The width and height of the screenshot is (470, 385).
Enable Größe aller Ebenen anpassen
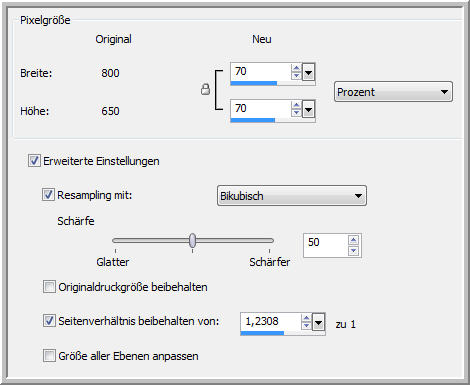(x=49, y=356)
